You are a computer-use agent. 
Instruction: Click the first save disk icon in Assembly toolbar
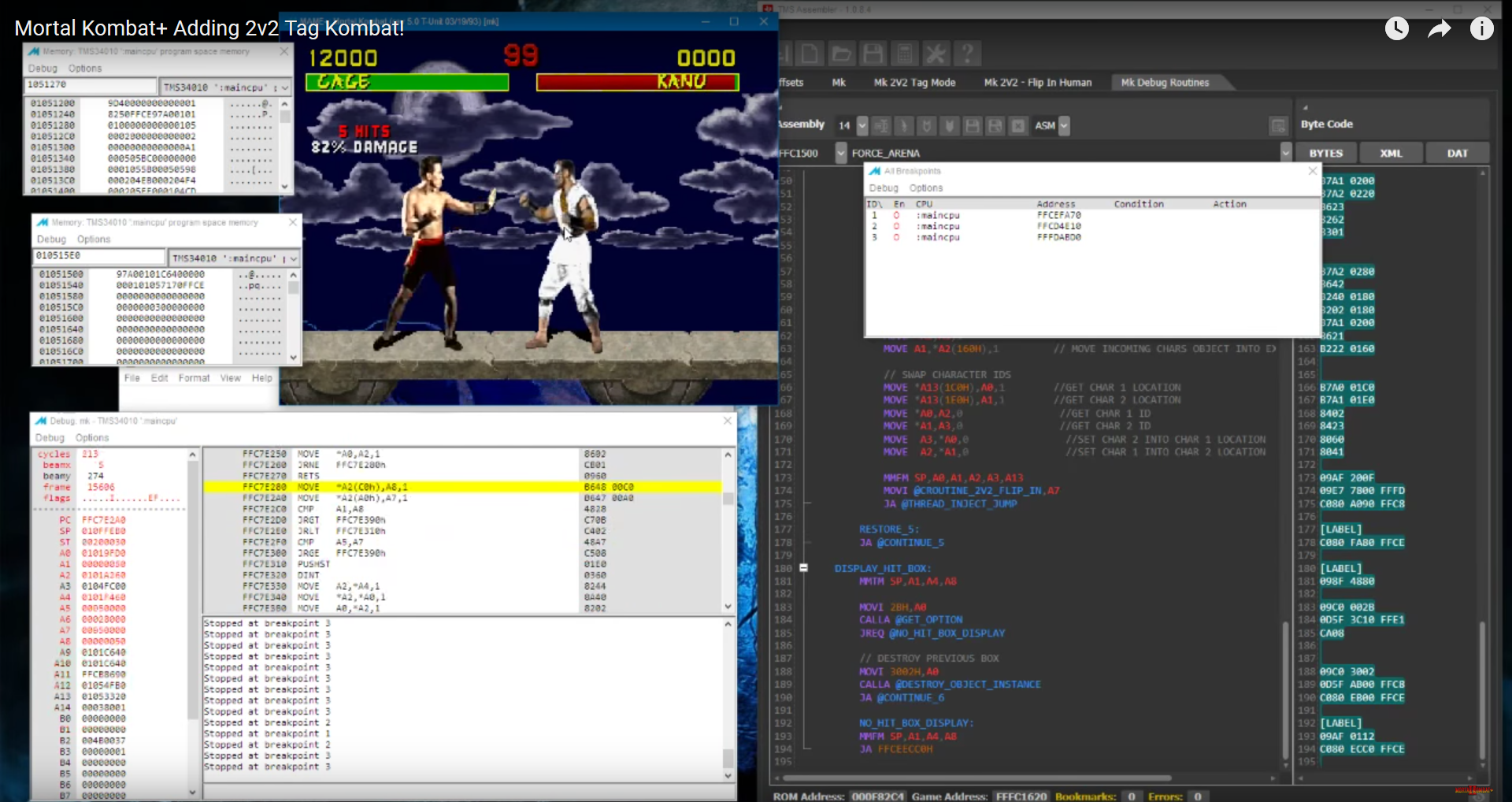[973, 125]
